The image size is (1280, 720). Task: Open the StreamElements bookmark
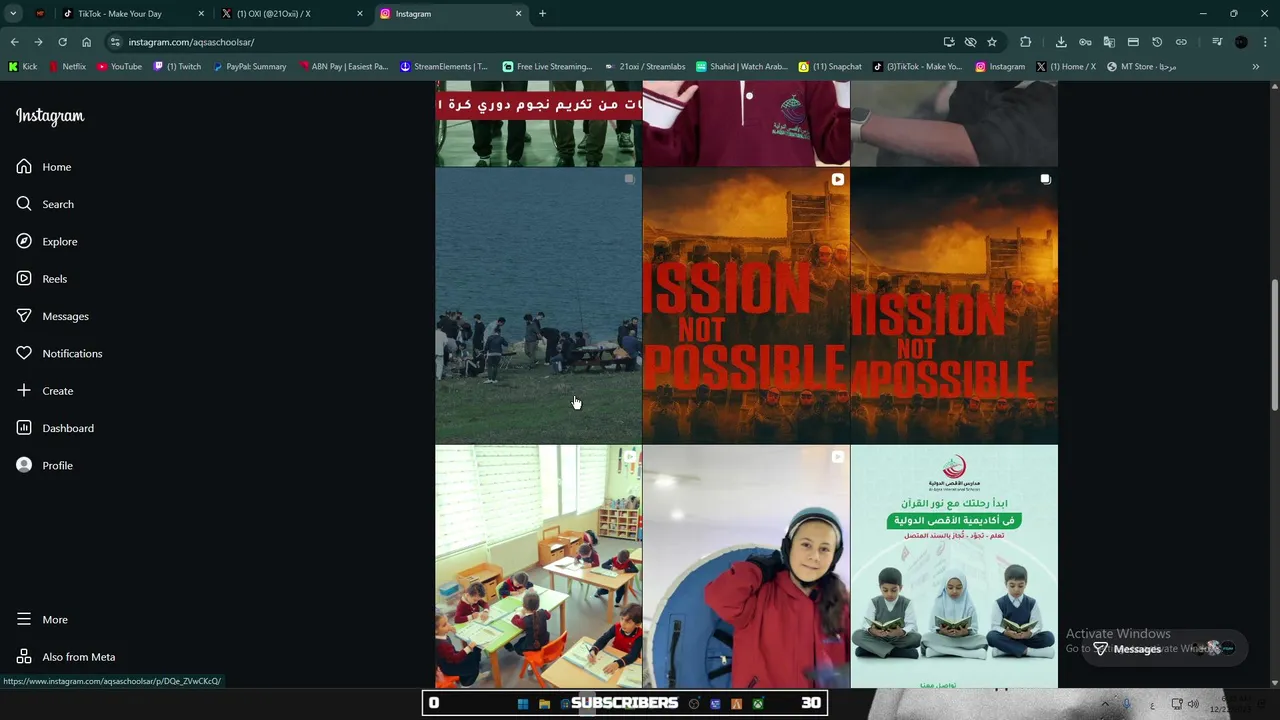[444, 67]
